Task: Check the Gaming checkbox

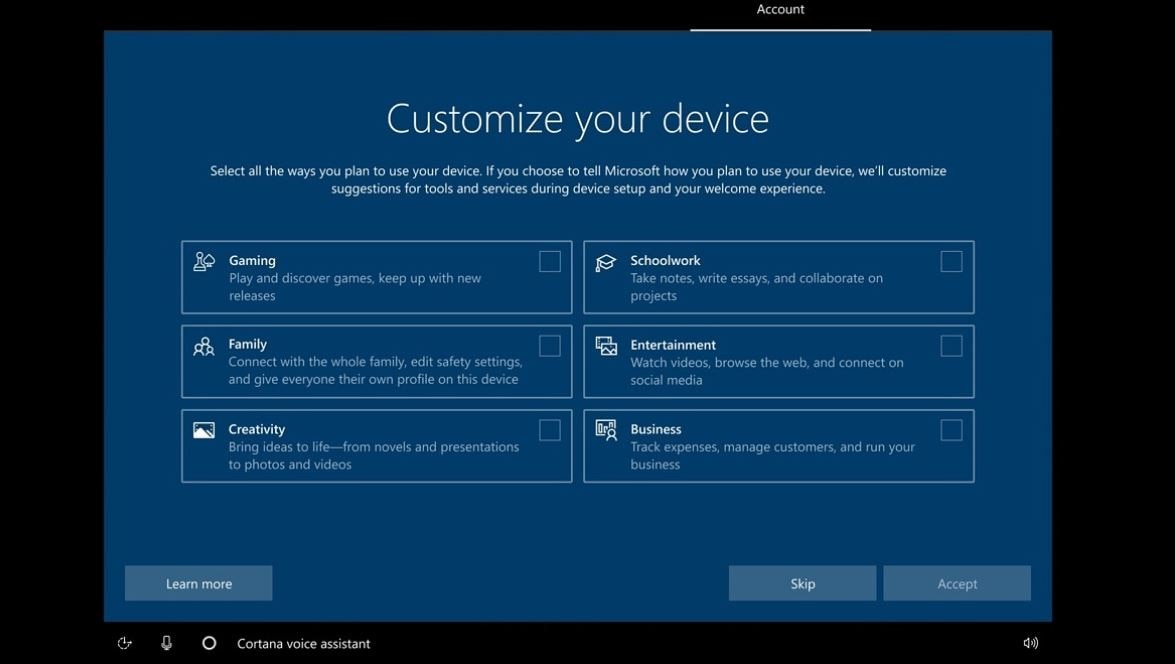Action: (x=550, y=262)
